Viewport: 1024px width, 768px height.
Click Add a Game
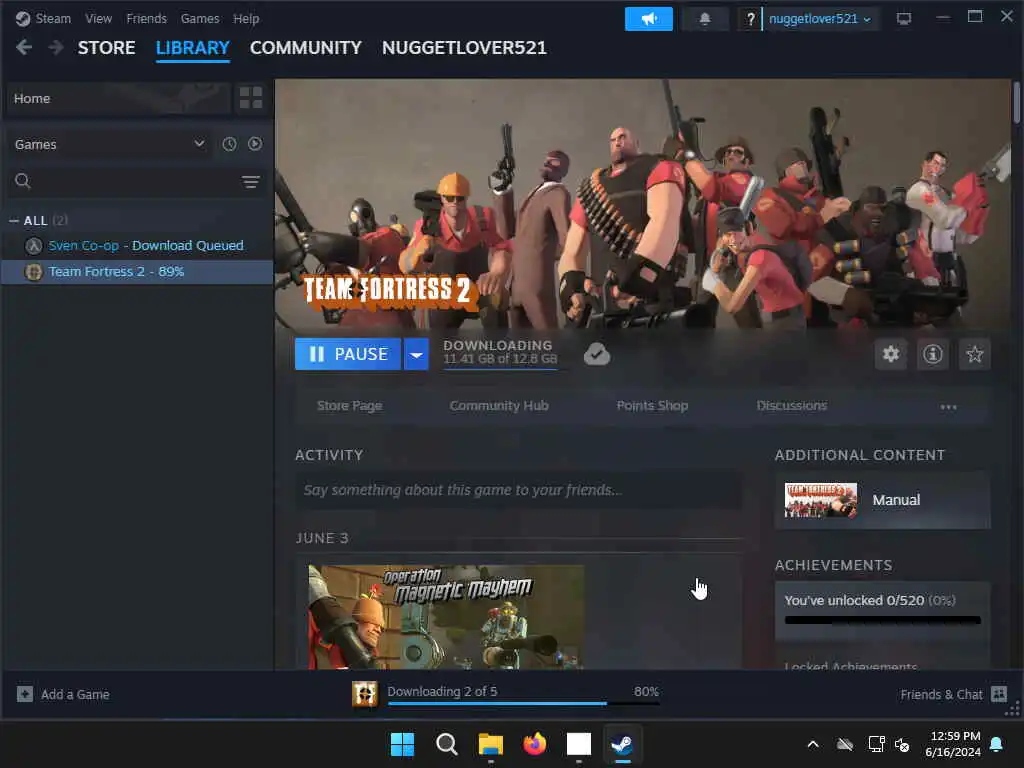point(75,694)
